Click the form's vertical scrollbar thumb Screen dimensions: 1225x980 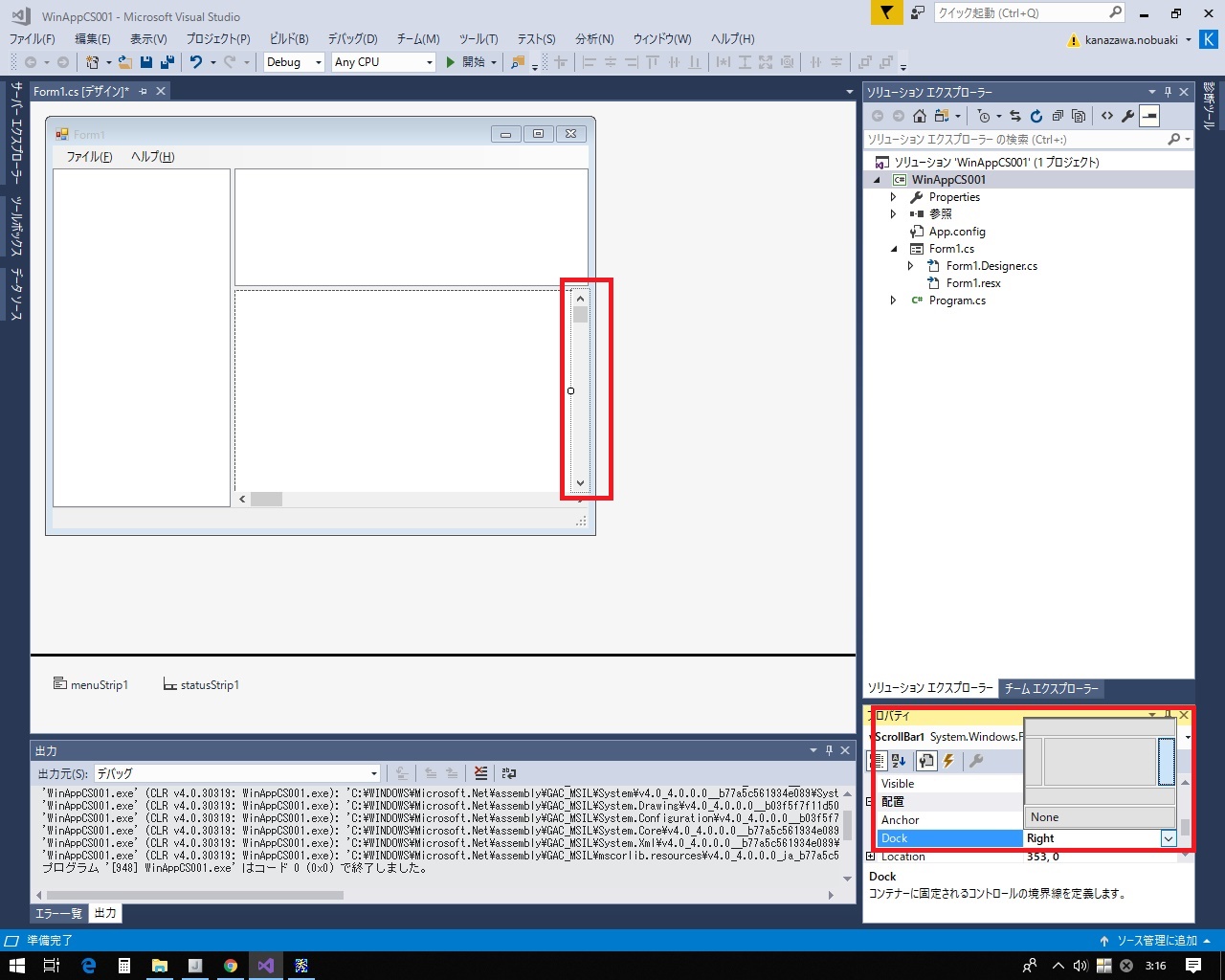[580, 314]
